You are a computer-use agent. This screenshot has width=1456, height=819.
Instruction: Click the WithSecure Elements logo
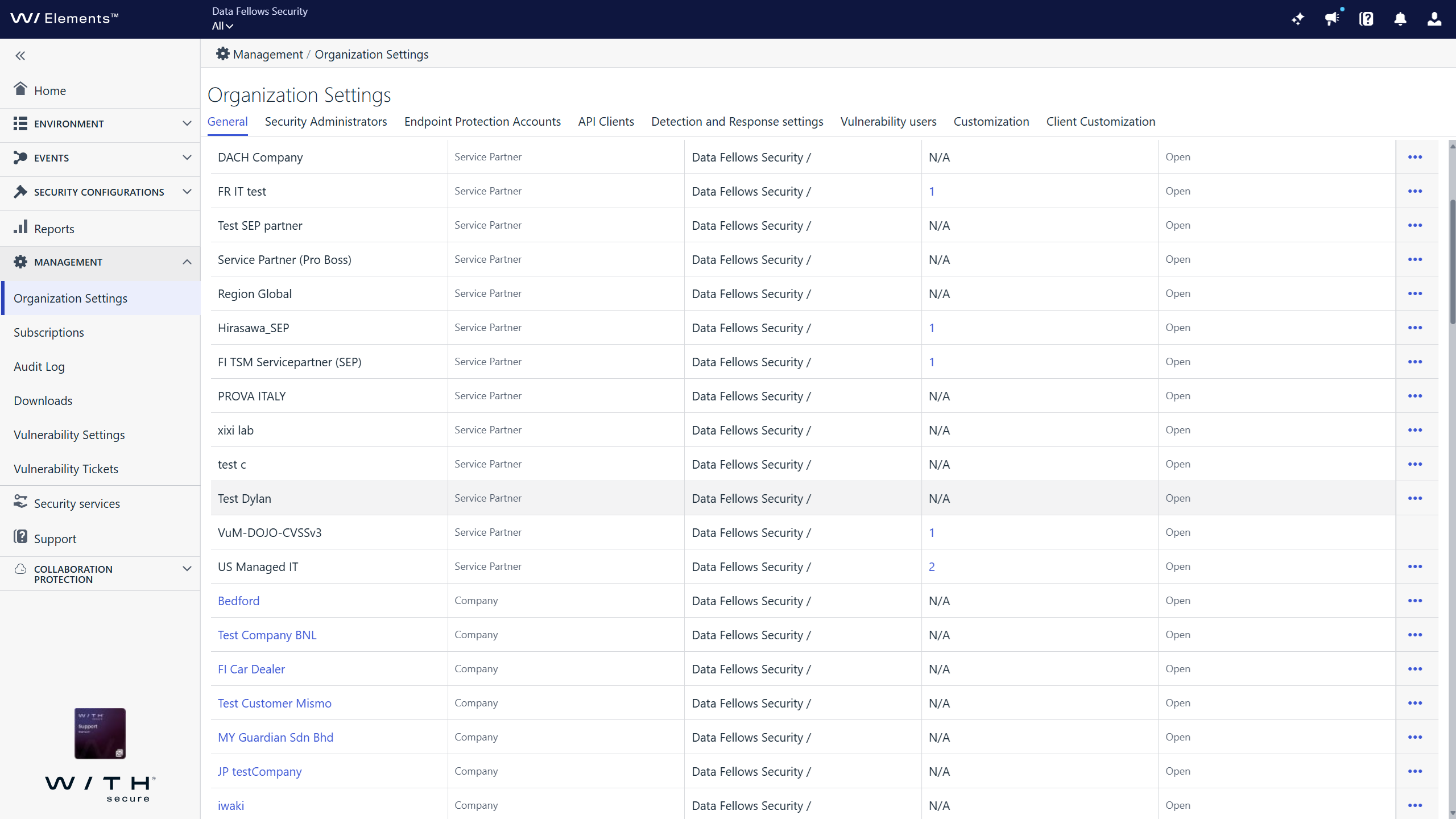[x=64, y=19]
